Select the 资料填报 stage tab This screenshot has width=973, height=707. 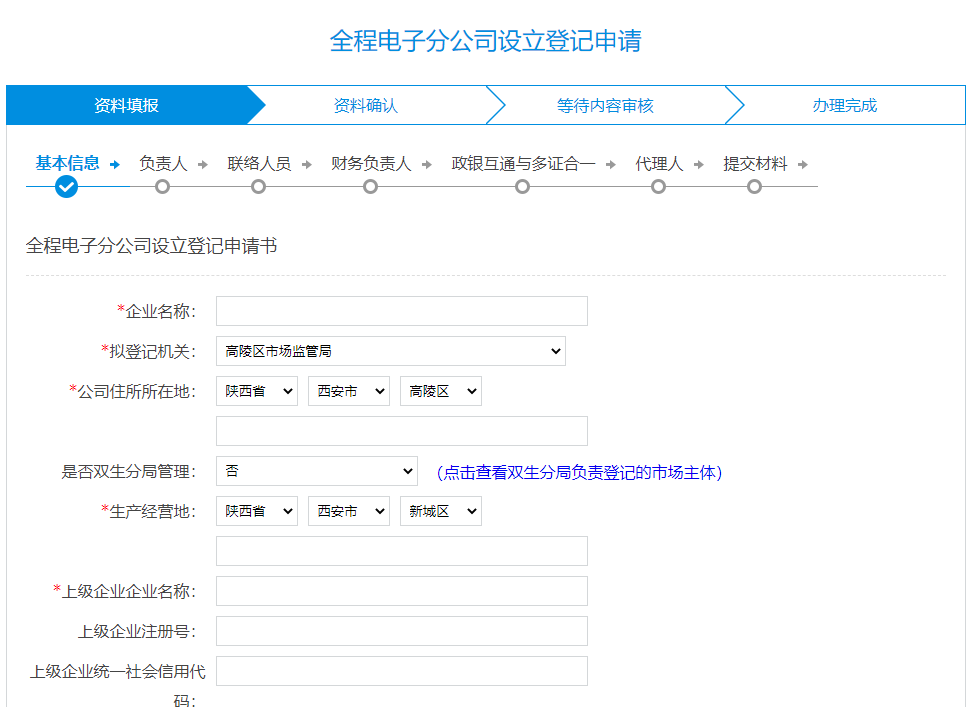[x=127, y=106]
